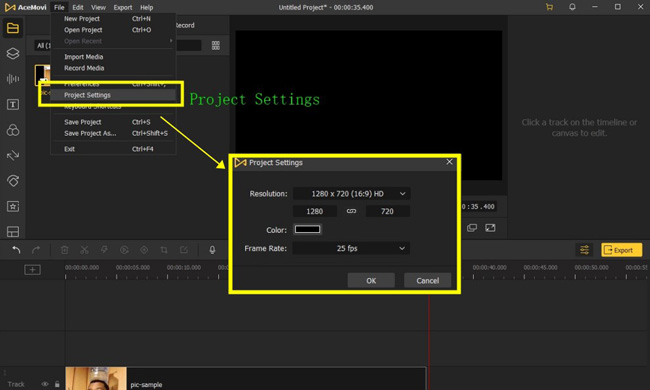The image size is (650, 390).
Task: Click the black Color swatch
Action: [x=307, y=229]
